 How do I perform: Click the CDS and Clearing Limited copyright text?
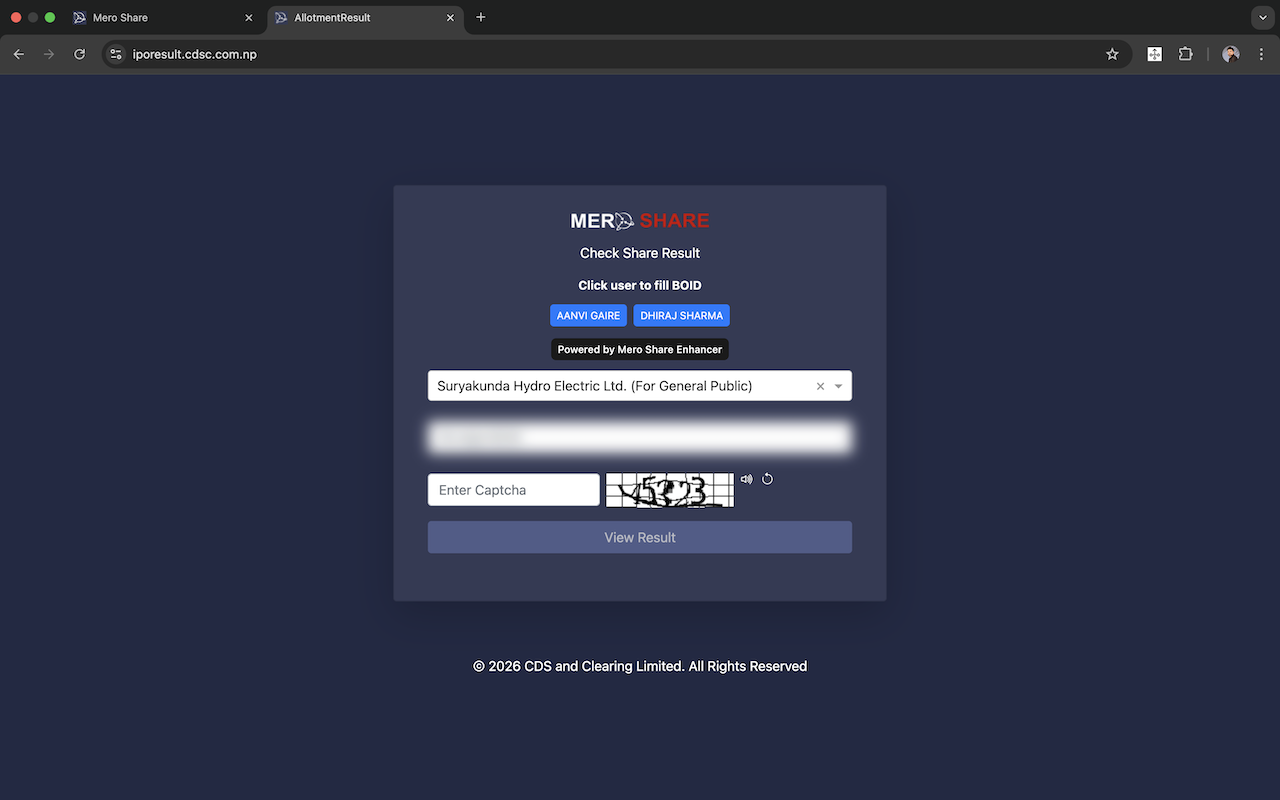[x=640, y=666]
